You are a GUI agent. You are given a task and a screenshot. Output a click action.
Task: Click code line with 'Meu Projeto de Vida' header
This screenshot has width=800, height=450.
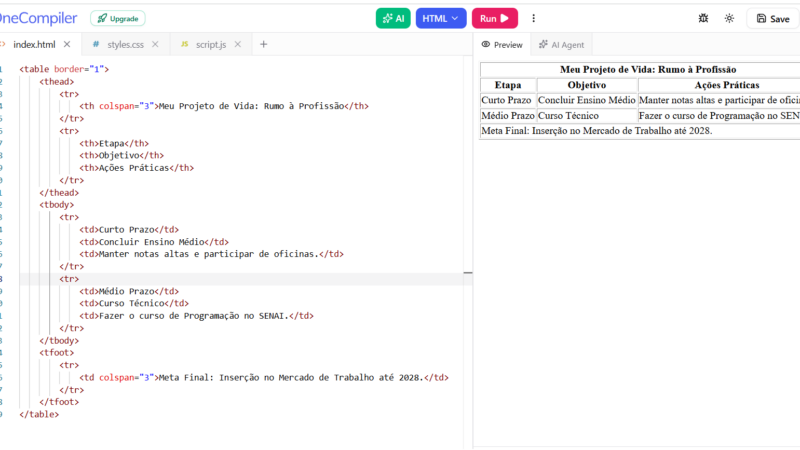click(223, 106)
